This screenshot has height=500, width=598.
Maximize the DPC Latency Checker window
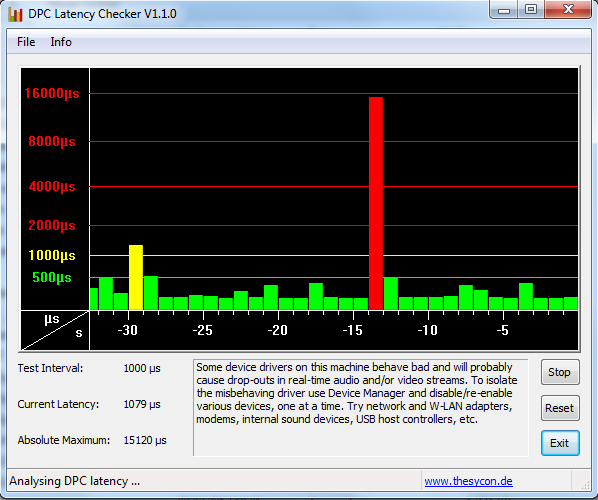(x=531, y=10)
